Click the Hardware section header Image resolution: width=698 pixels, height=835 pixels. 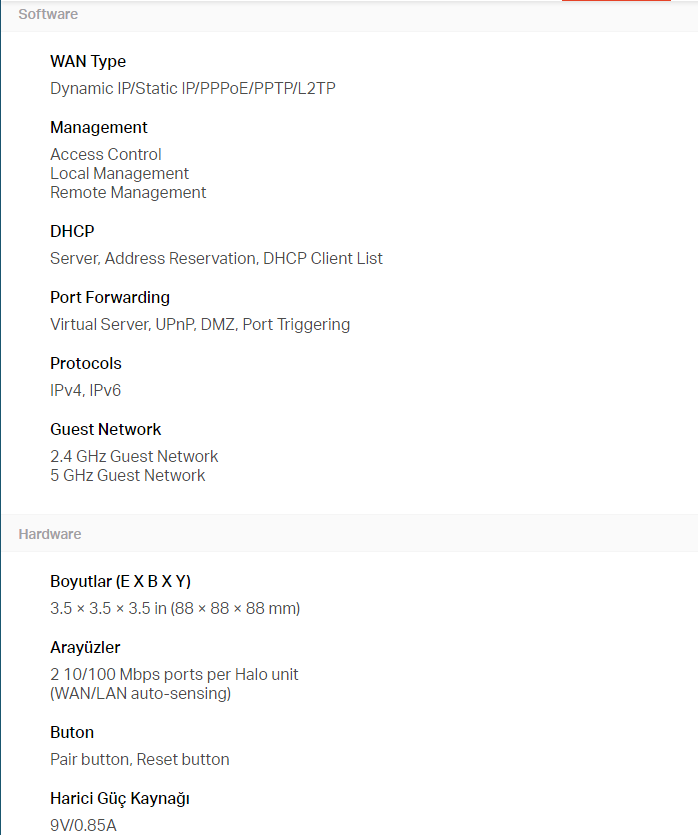(50, 534)
